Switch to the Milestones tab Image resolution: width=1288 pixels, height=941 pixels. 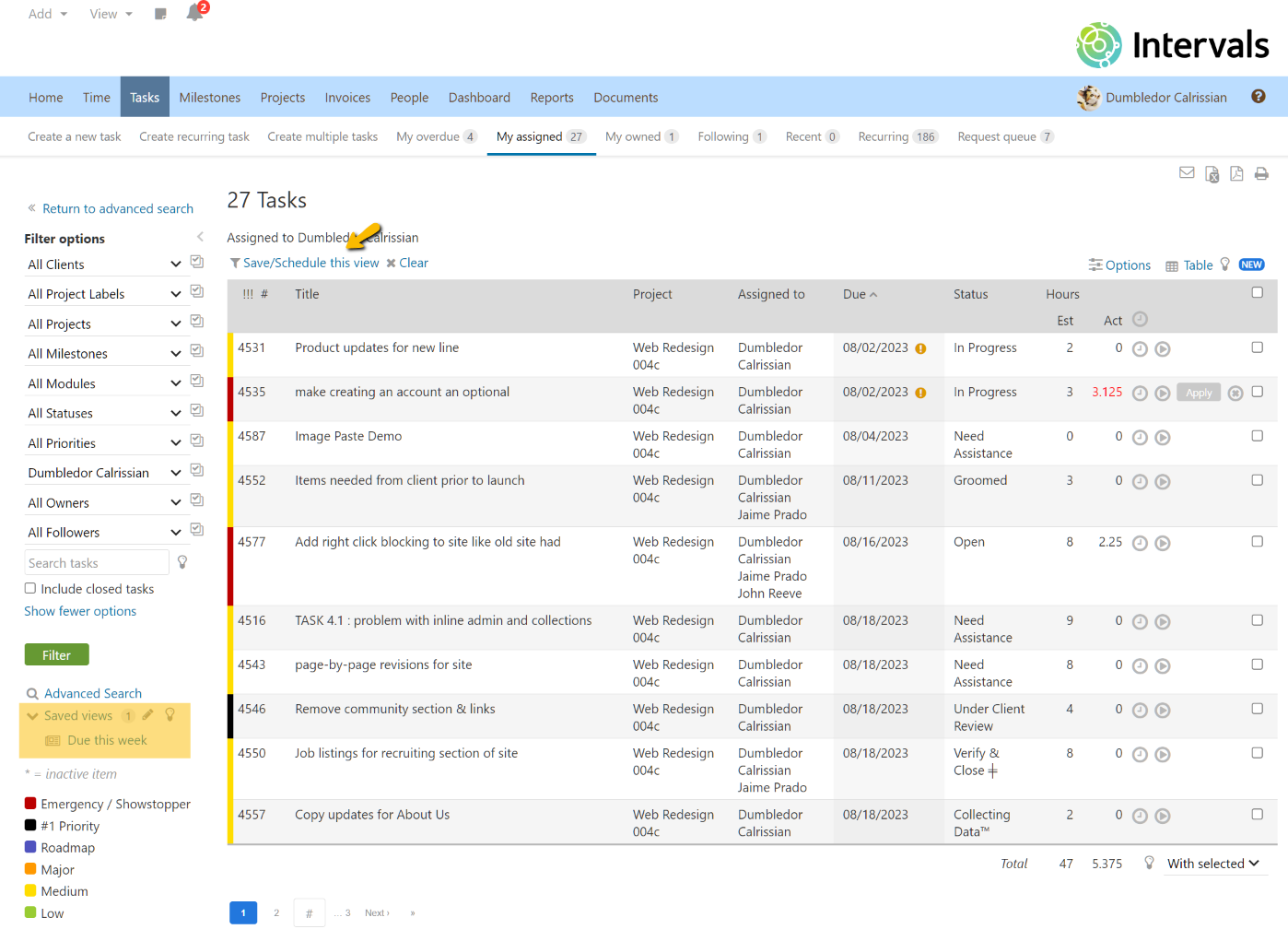click(209, 98)
